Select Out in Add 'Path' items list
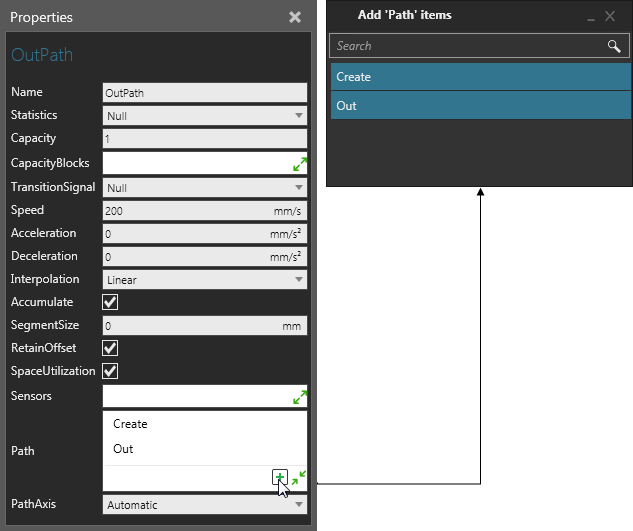 coord(480,106)
